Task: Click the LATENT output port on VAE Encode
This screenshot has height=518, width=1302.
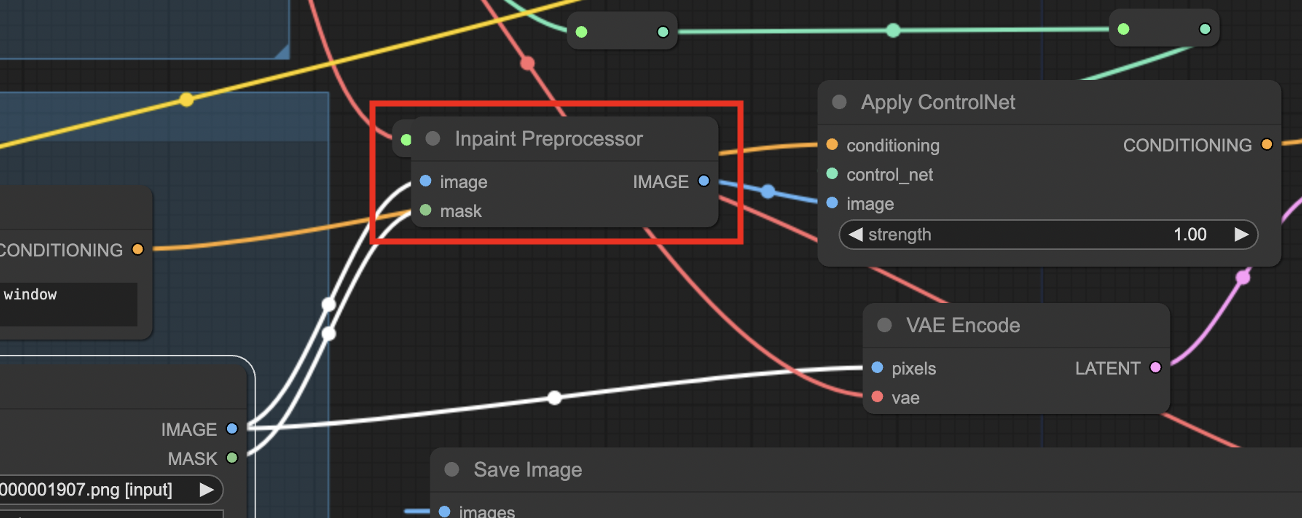Action: (1155, 369)
